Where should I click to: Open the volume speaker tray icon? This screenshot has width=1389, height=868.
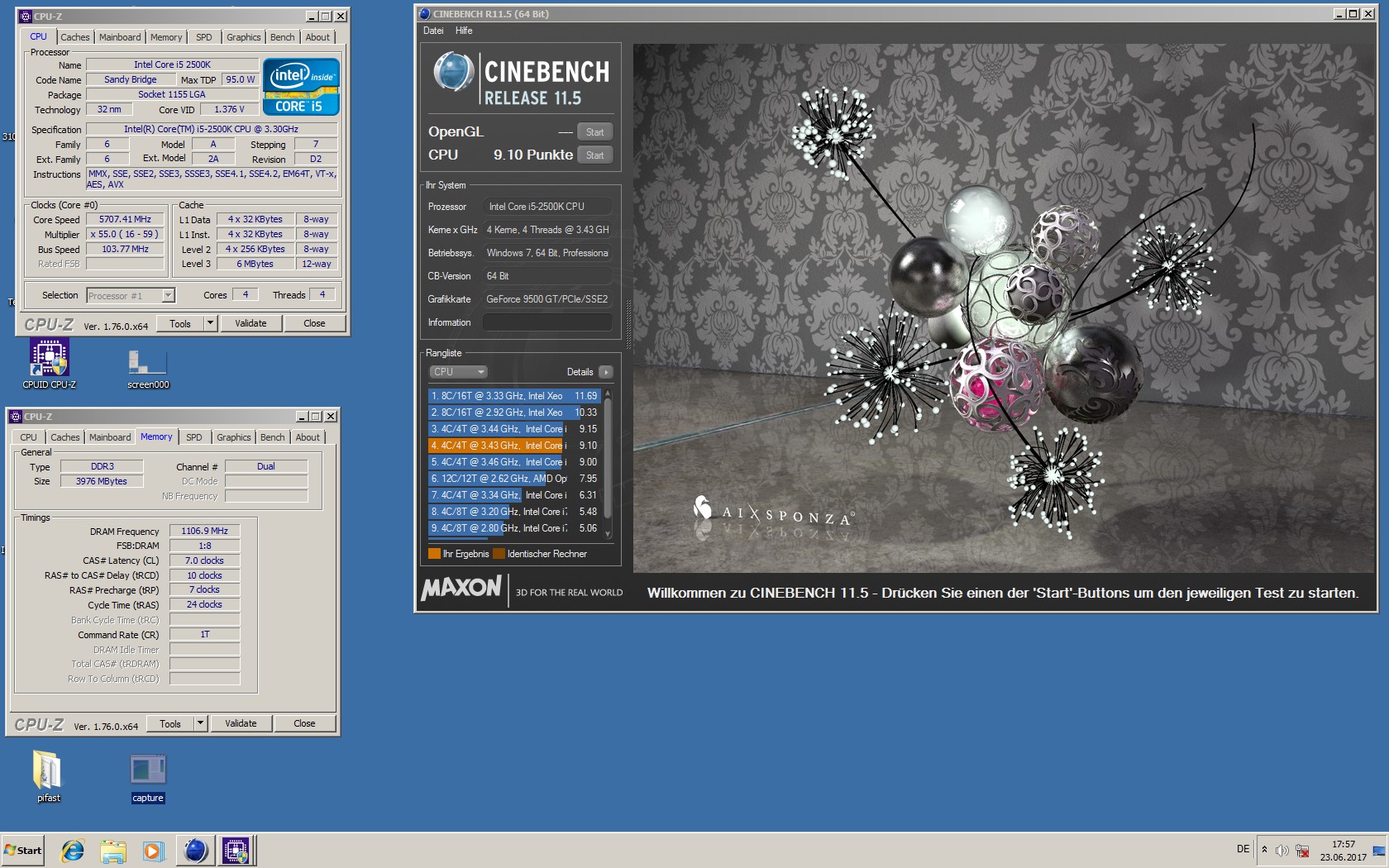(x=1282, y=851)
